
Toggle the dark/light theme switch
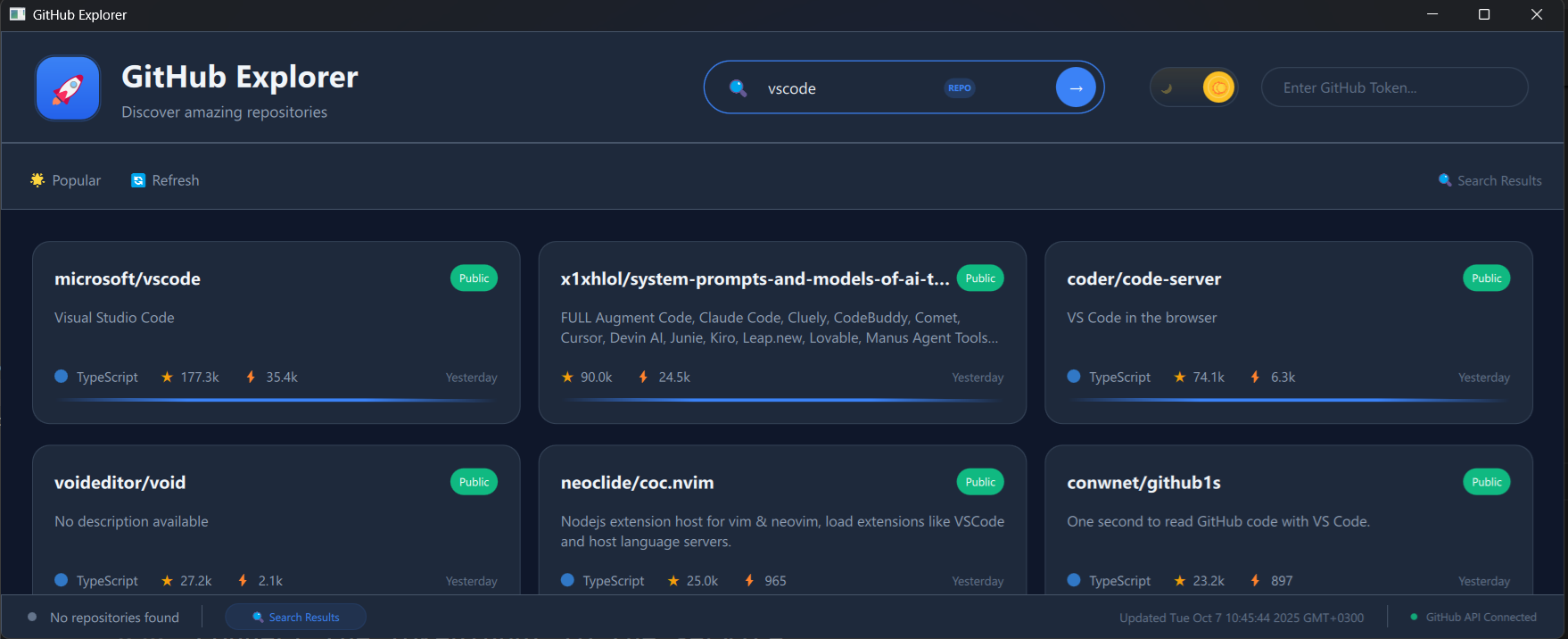[x=1193, y=87]
